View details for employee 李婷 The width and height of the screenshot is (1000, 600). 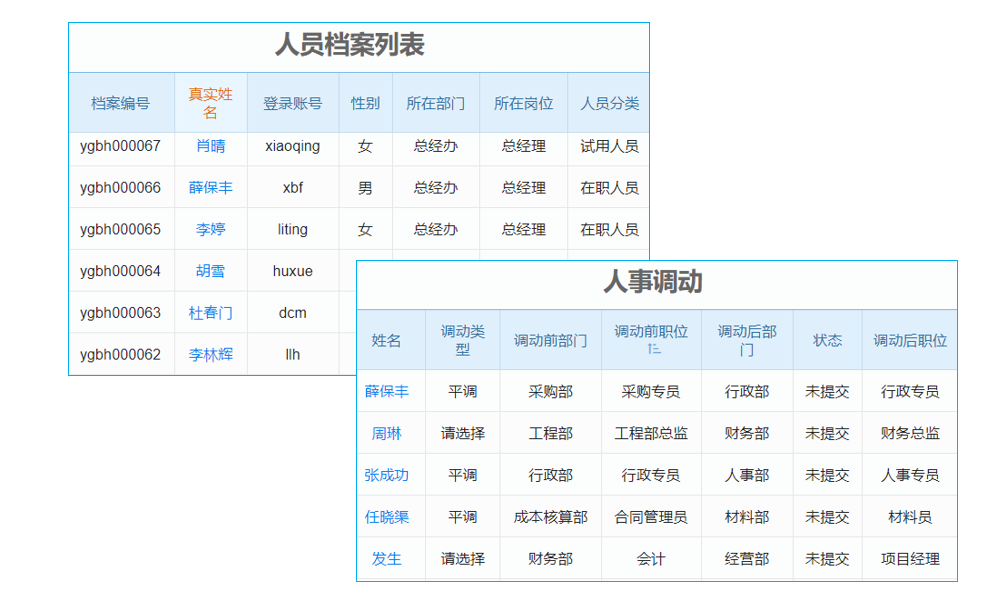[x=210, y=229]
